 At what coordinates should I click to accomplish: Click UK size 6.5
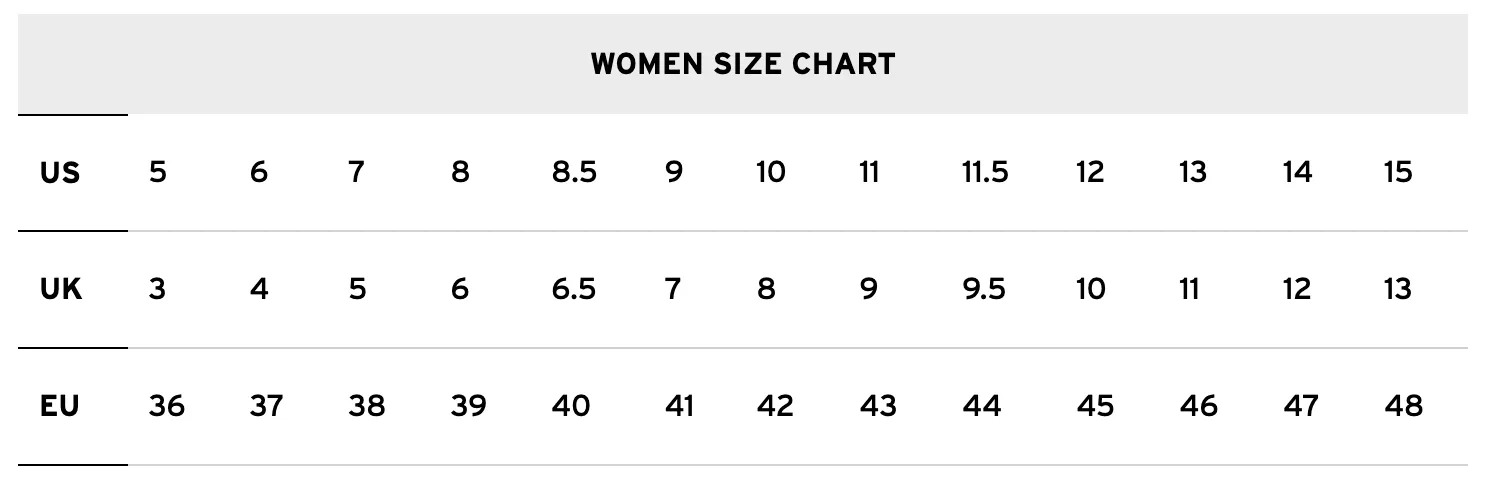(x=574, y=290)
